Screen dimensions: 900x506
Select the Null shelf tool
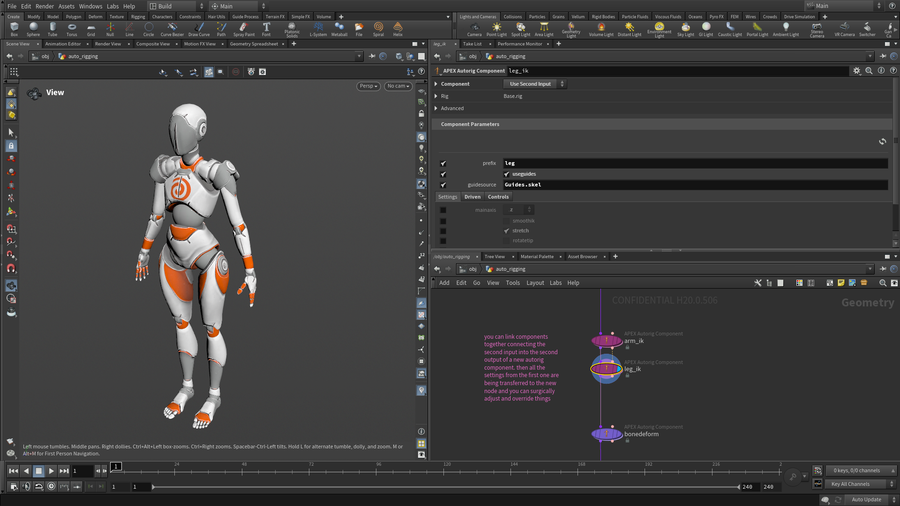tap(110, 29)
